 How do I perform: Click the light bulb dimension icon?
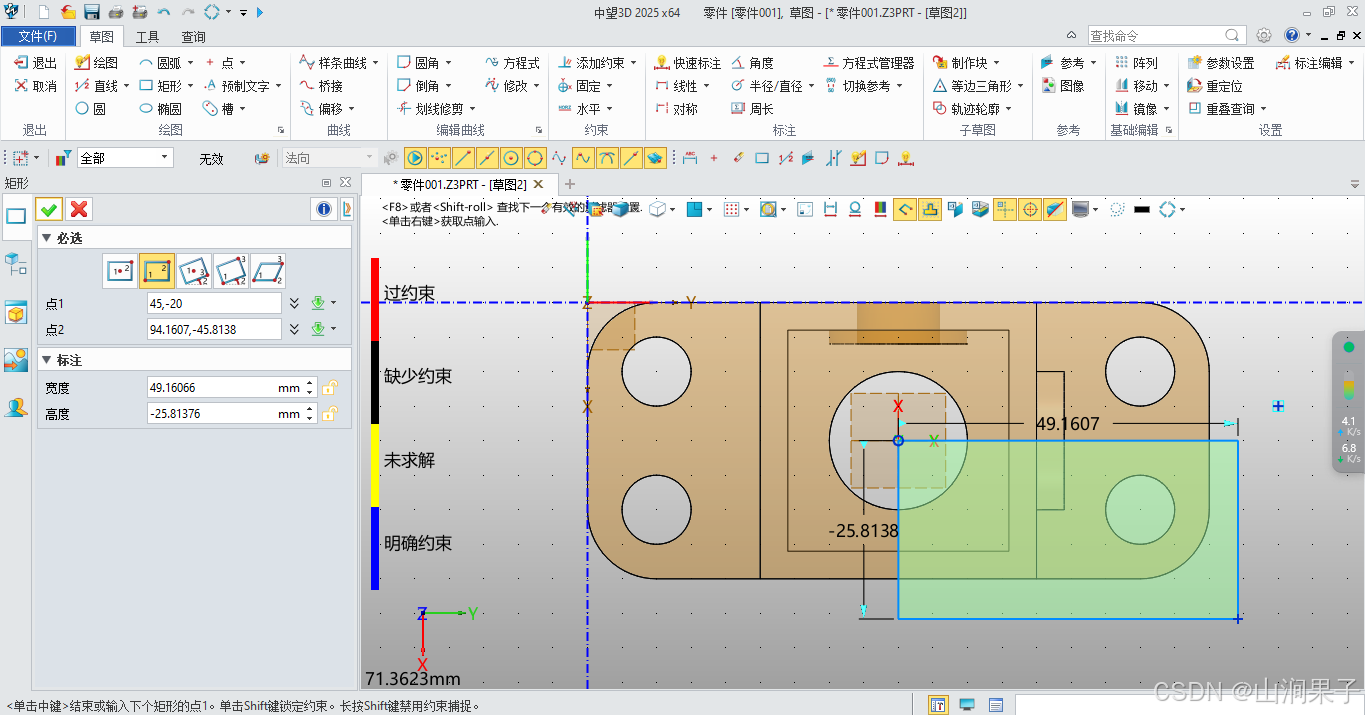906,158
